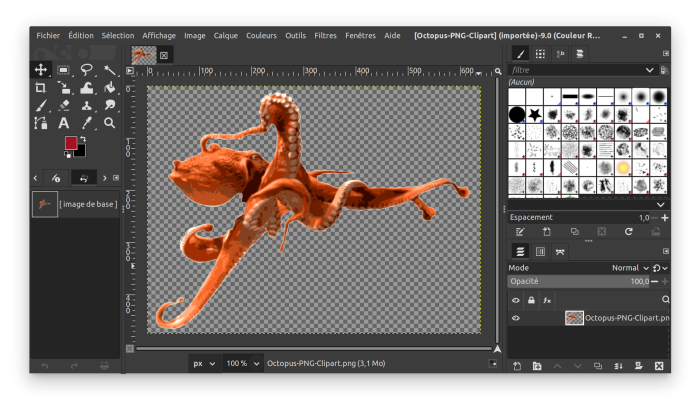The height and width of the screenshot is (406, 700).
Task: Select the Fuzzy Select magic wand tool
Action: coord(109,70)
